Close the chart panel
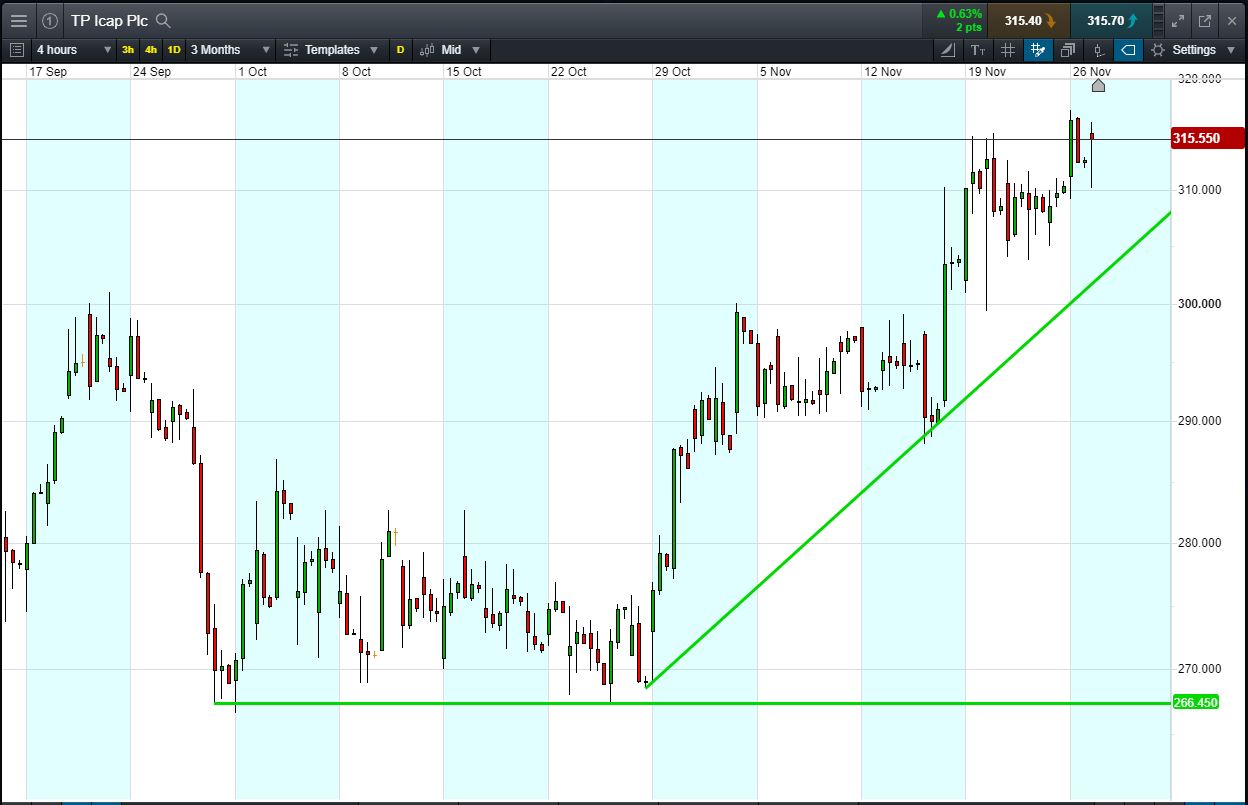The image size is (1248, 805). click(1231, 20)
